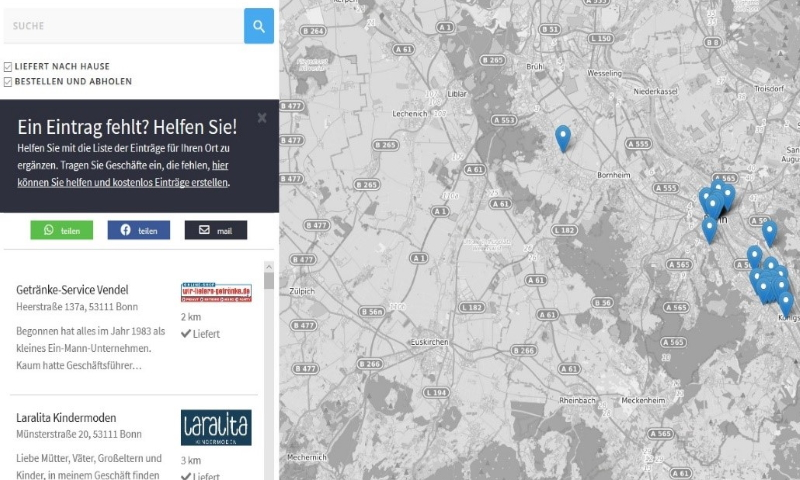Click the blue search magnifier button
The height and width of the screenshot is (480, 800).
click(x=259, y=26)
